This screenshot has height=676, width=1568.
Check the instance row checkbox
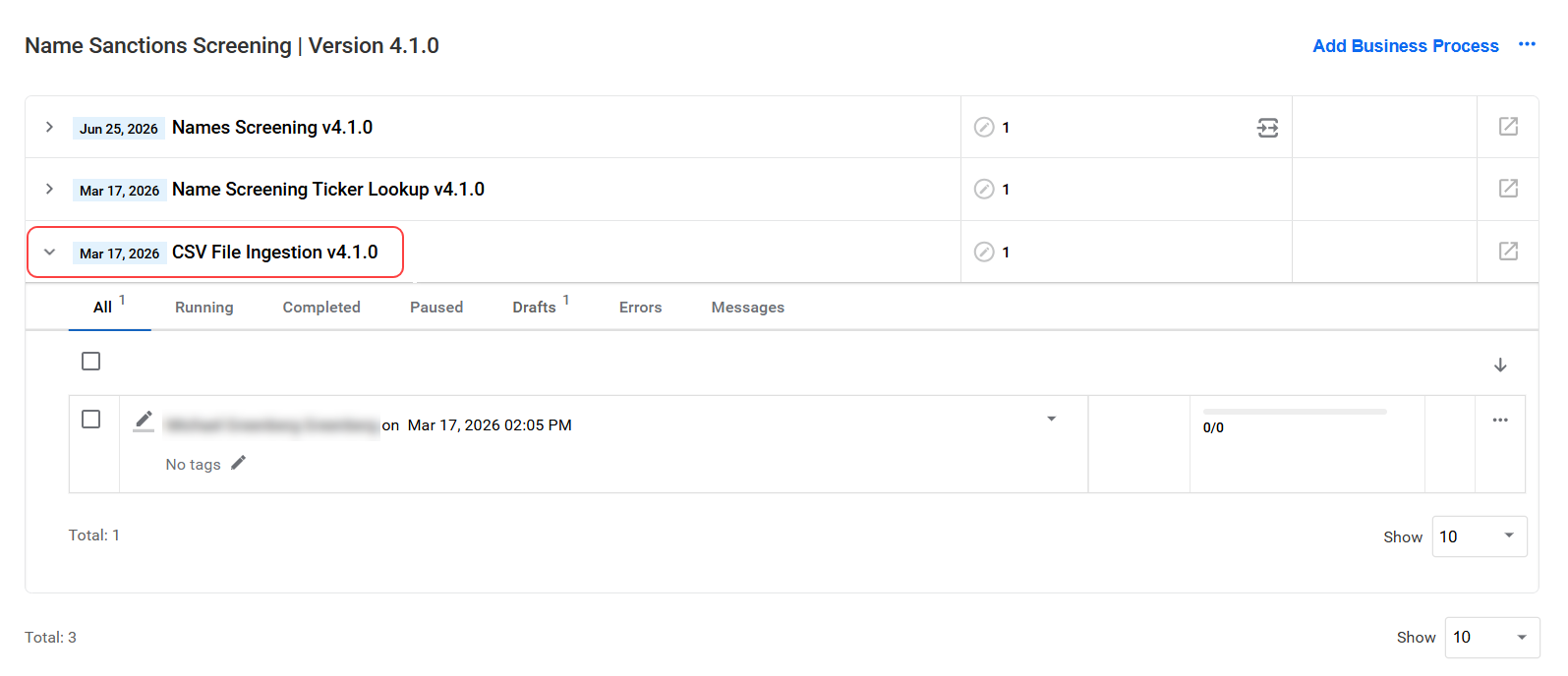(91, 420)
